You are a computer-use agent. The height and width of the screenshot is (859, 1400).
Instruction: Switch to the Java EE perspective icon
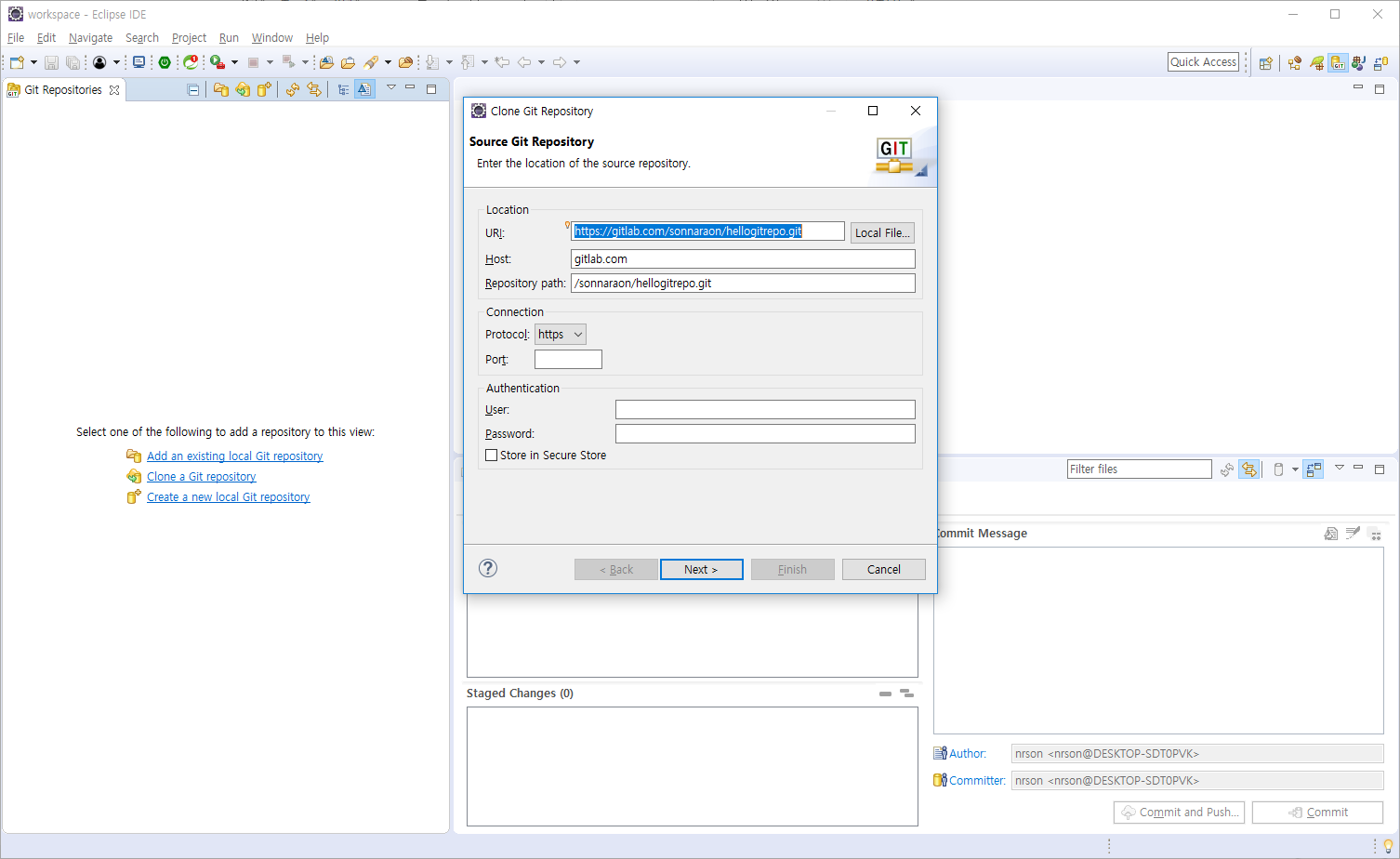tap(1295, 63)
